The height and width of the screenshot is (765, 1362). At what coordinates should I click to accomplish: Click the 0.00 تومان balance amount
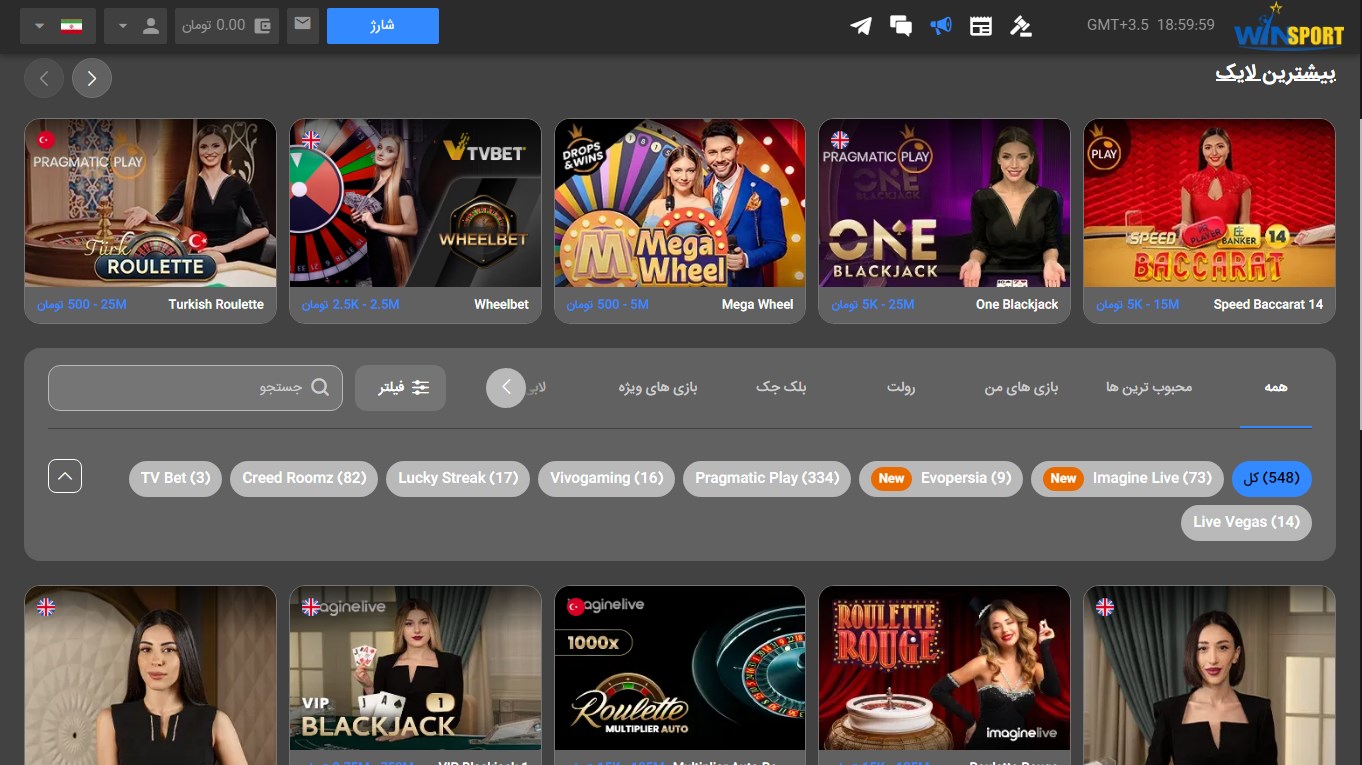point(213,26)
